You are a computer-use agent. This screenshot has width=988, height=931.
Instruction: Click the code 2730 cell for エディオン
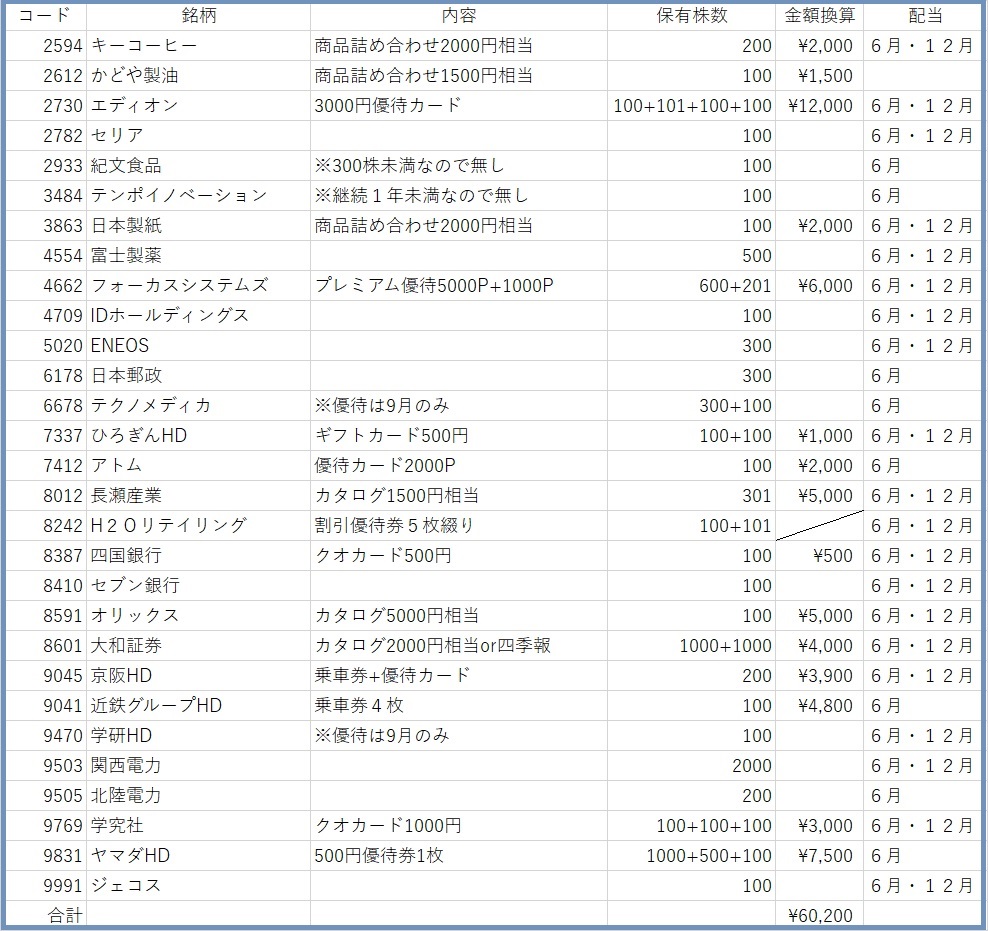click(45, 105)
